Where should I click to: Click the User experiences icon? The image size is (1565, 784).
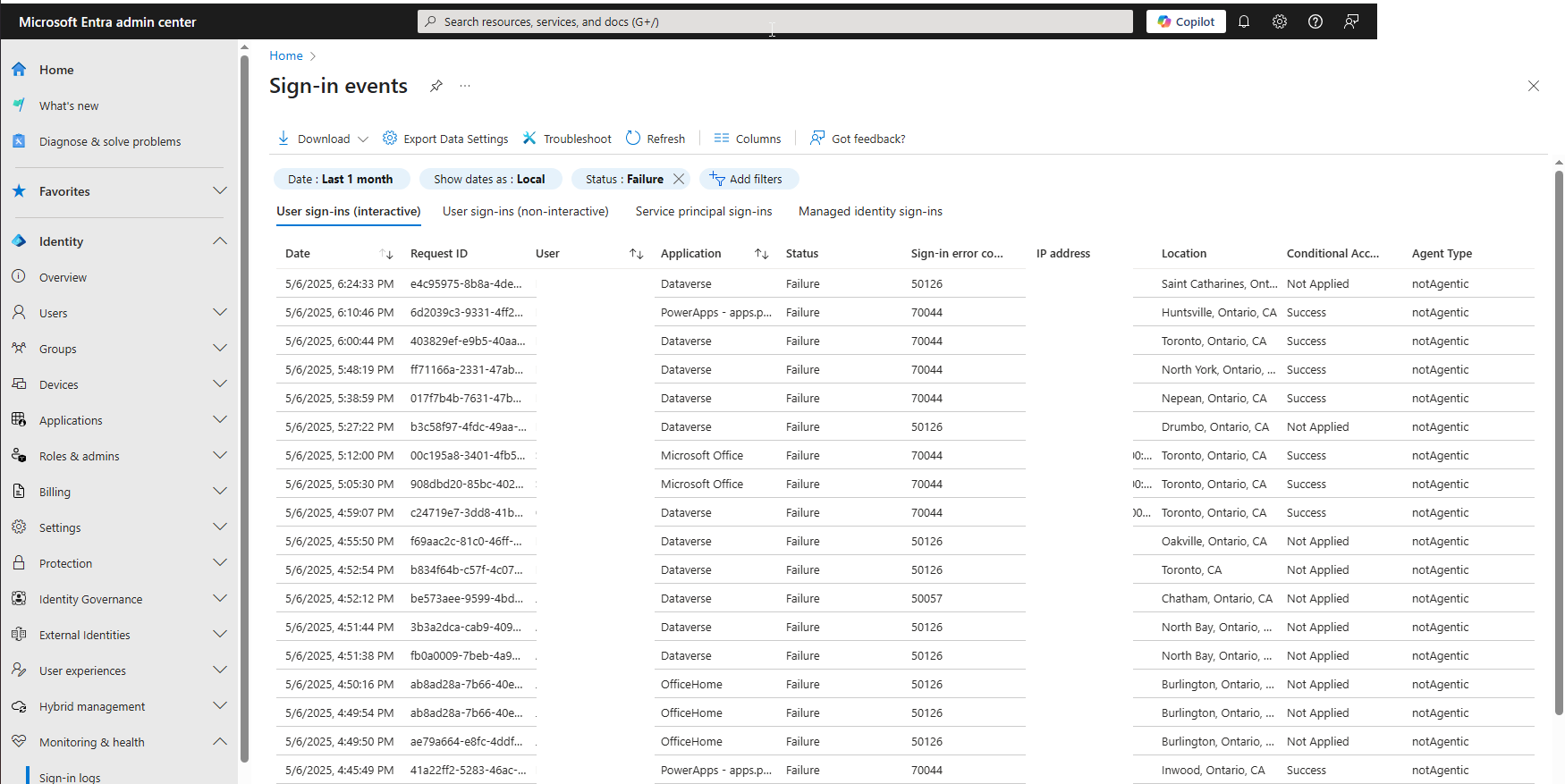coord(19,670)
